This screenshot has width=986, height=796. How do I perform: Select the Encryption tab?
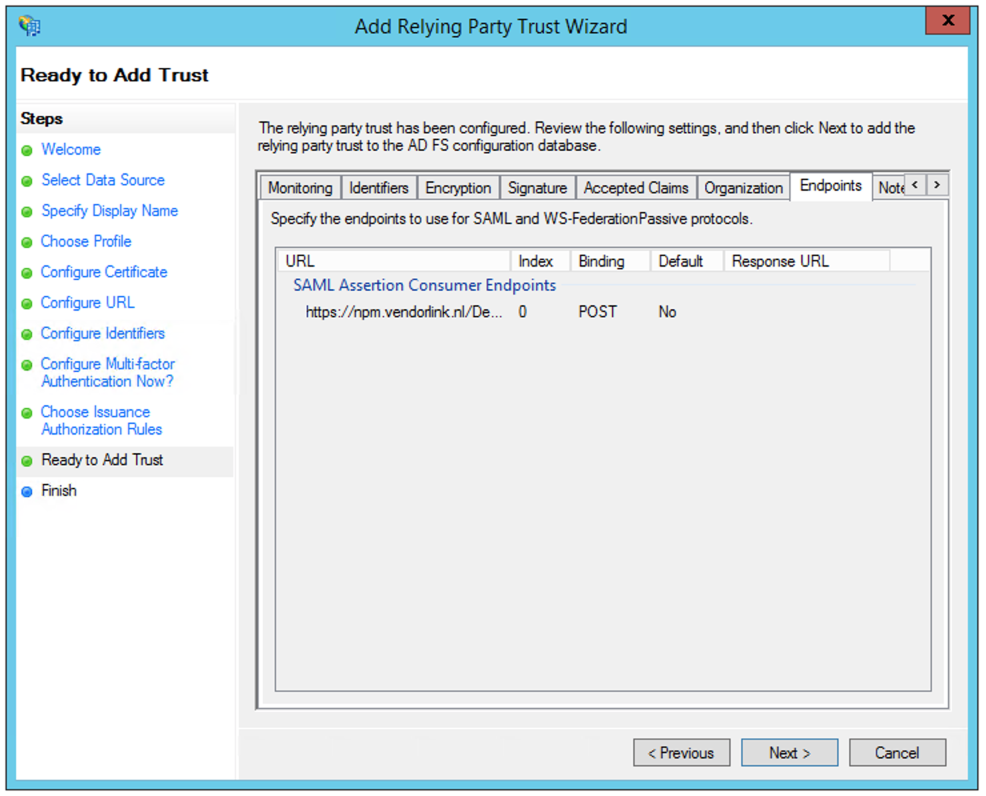coord(458,187)
